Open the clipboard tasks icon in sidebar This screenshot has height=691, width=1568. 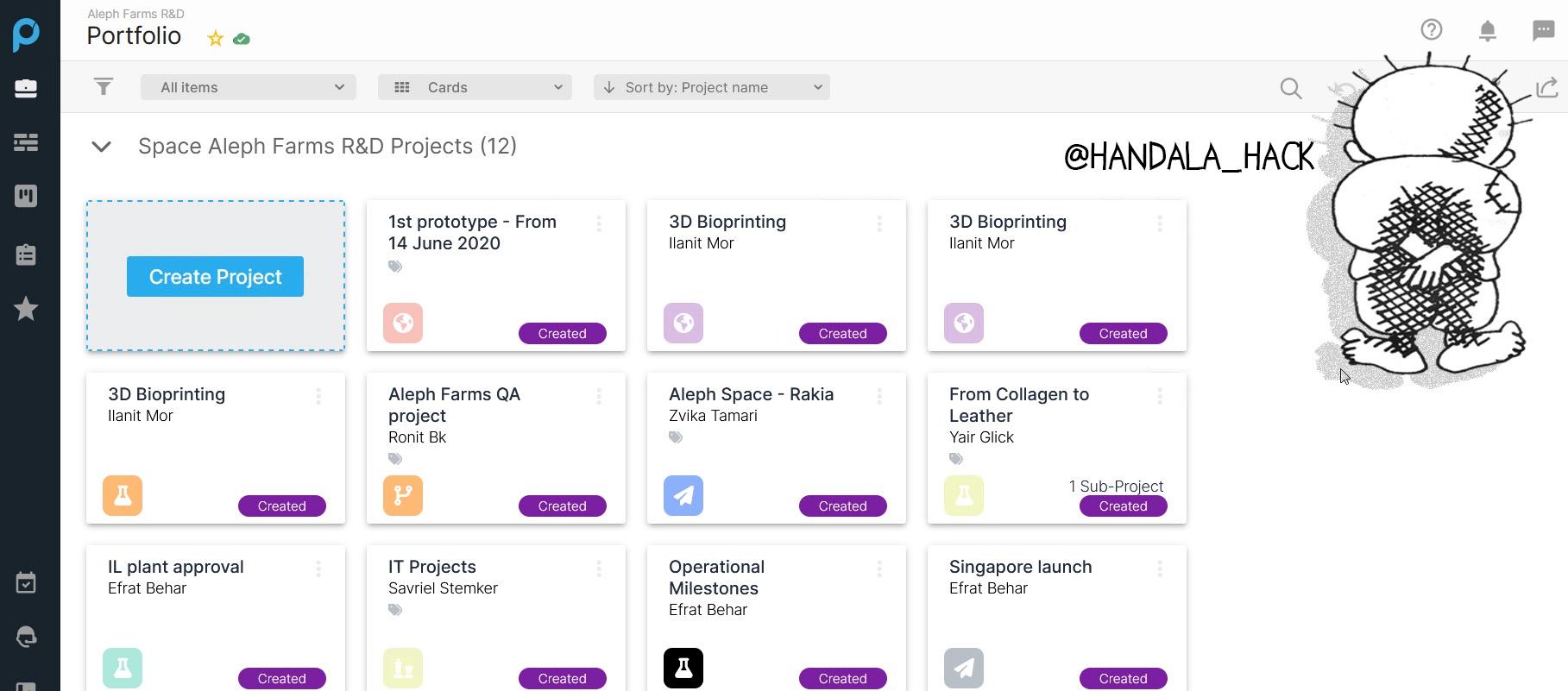26,254
